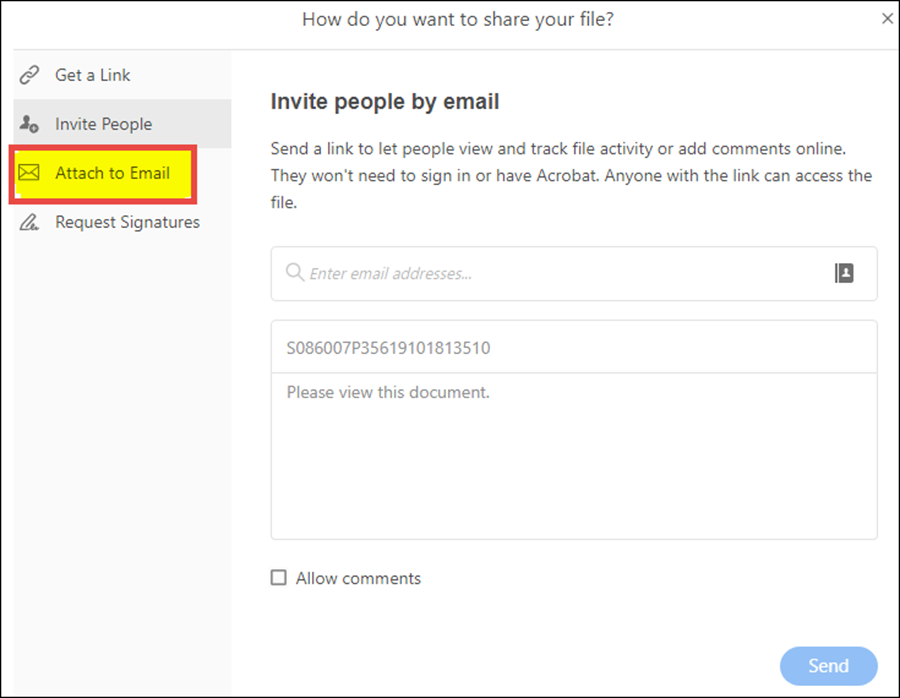This screenshot has width=900, height=698.
Task: Open the address book contacts icon
Action: coord(844,273)
